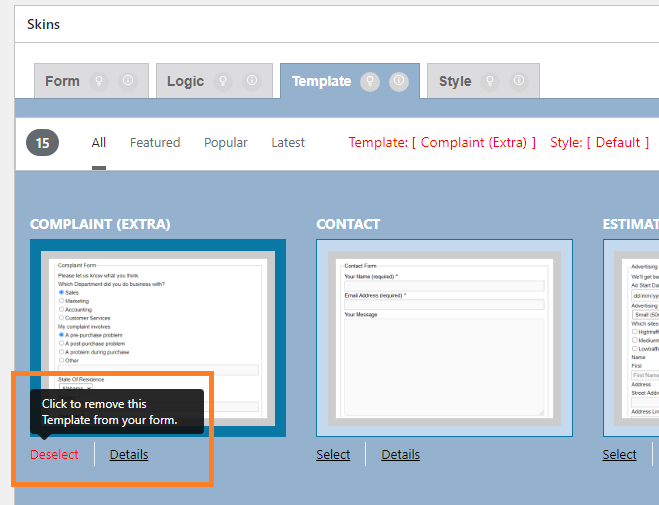Filter templates by Featured

pos(155,143)
